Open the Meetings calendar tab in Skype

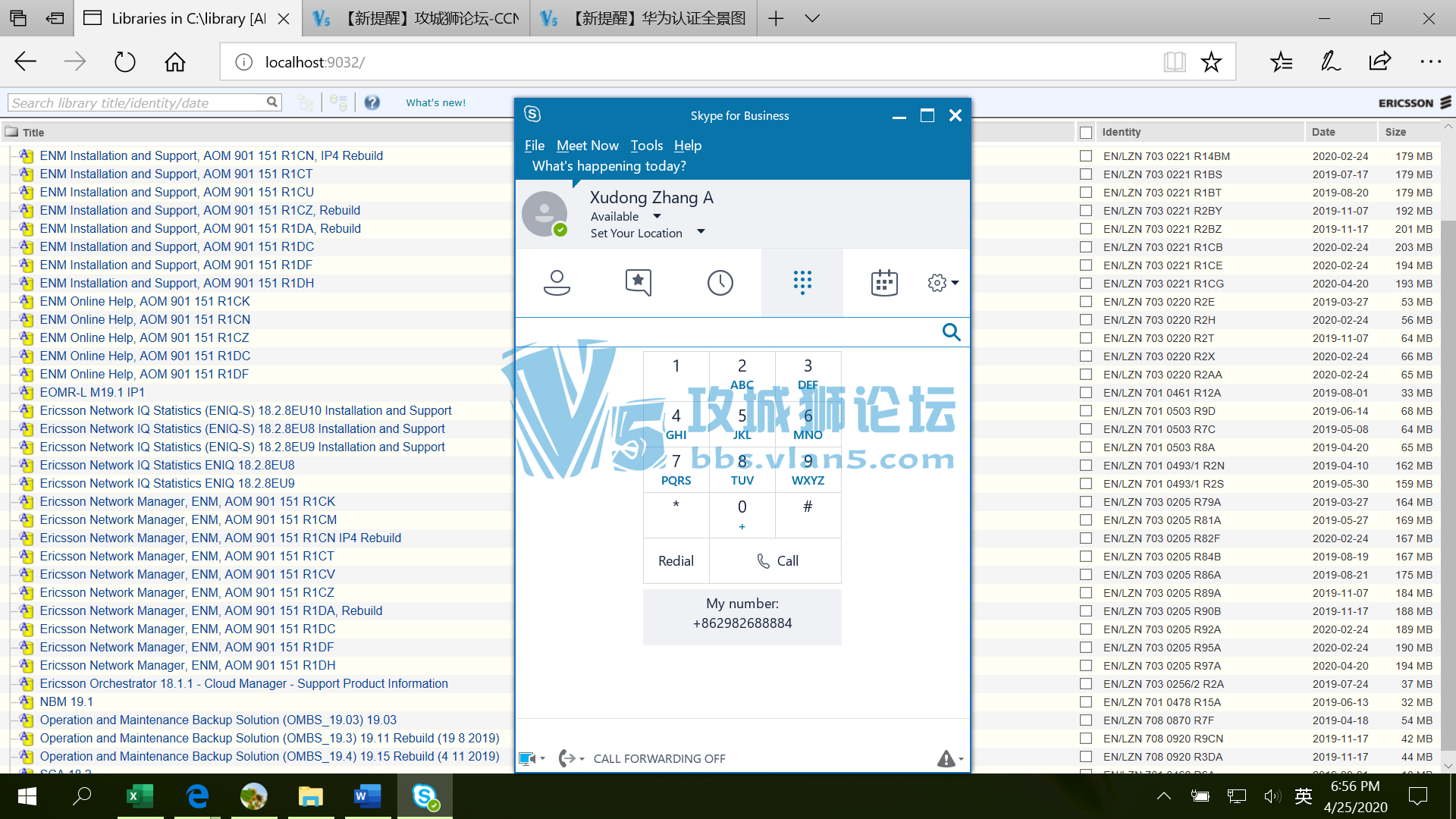884,283
